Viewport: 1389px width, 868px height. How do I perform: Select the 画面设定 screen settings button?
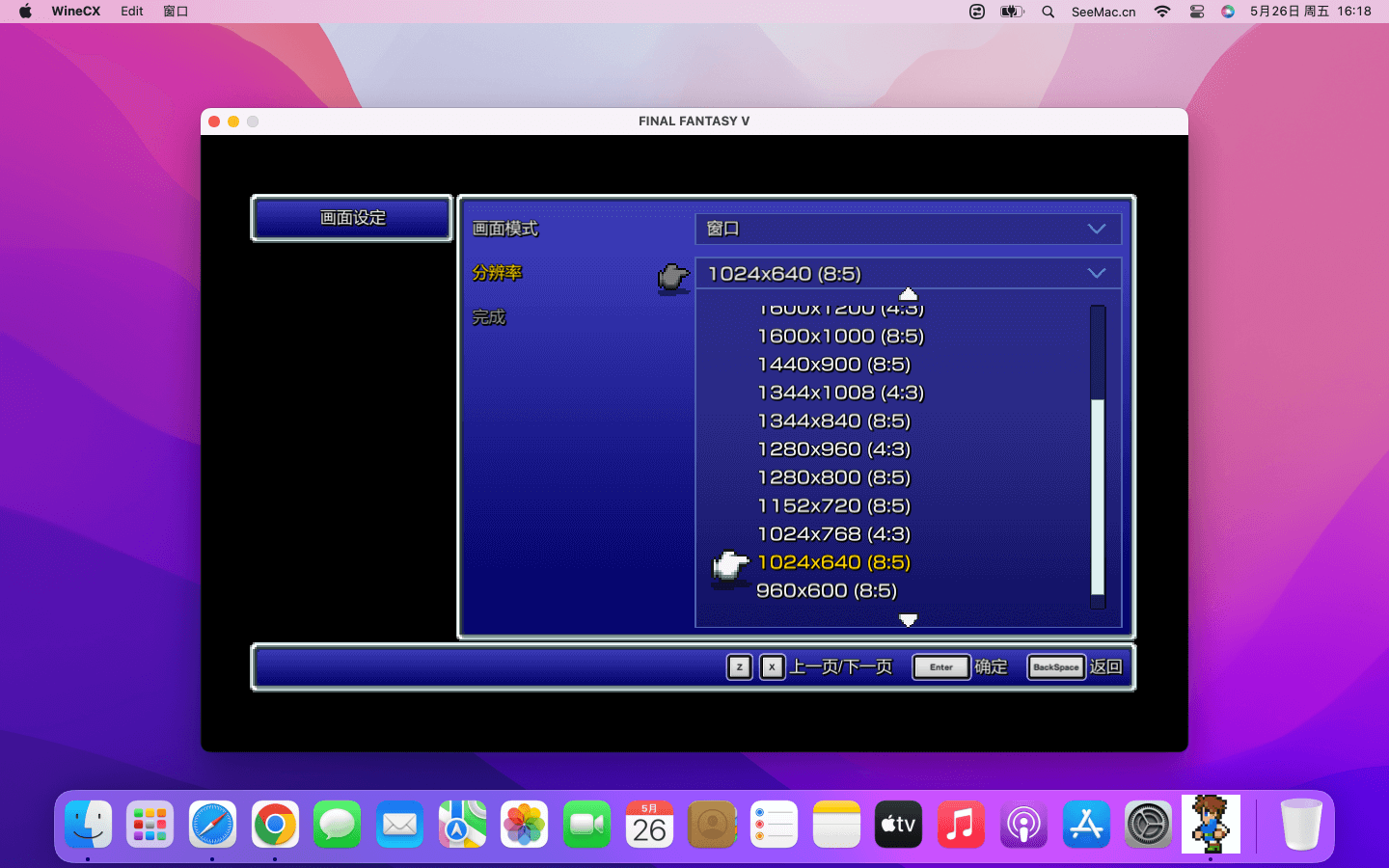[x=352, y=218]
